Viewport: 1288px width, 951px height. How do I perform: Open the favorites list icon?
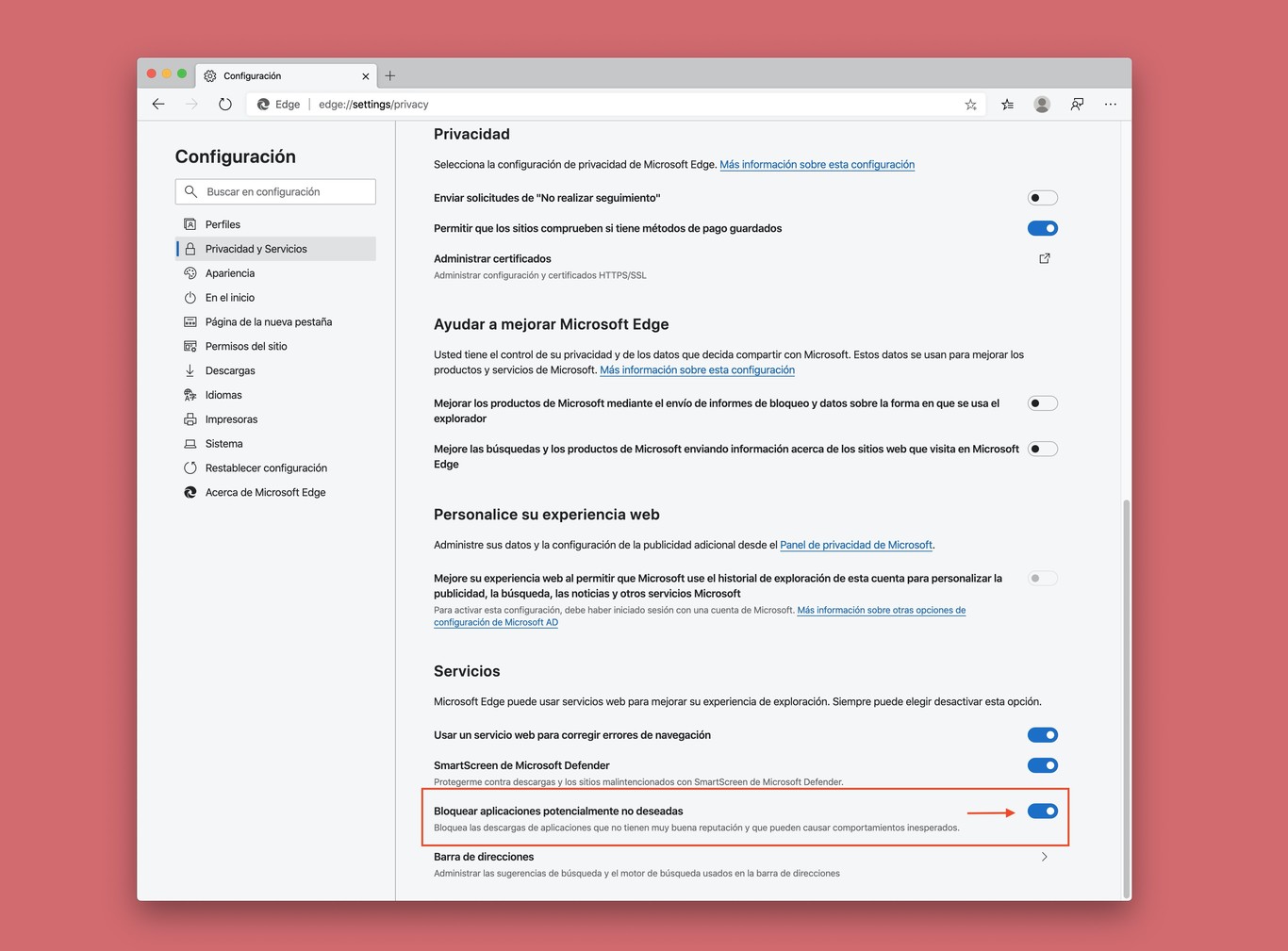[x=1007, y=105]
